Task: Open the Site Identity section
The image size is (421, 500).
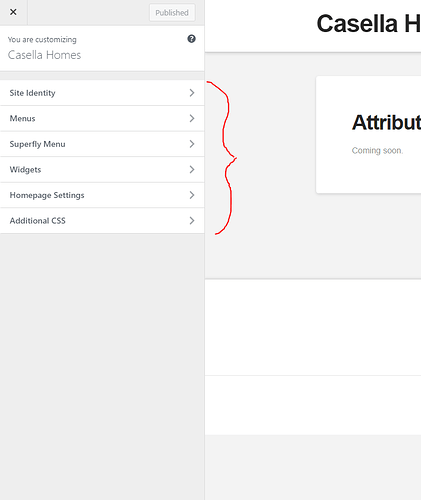Action: (x=102, y=93)
